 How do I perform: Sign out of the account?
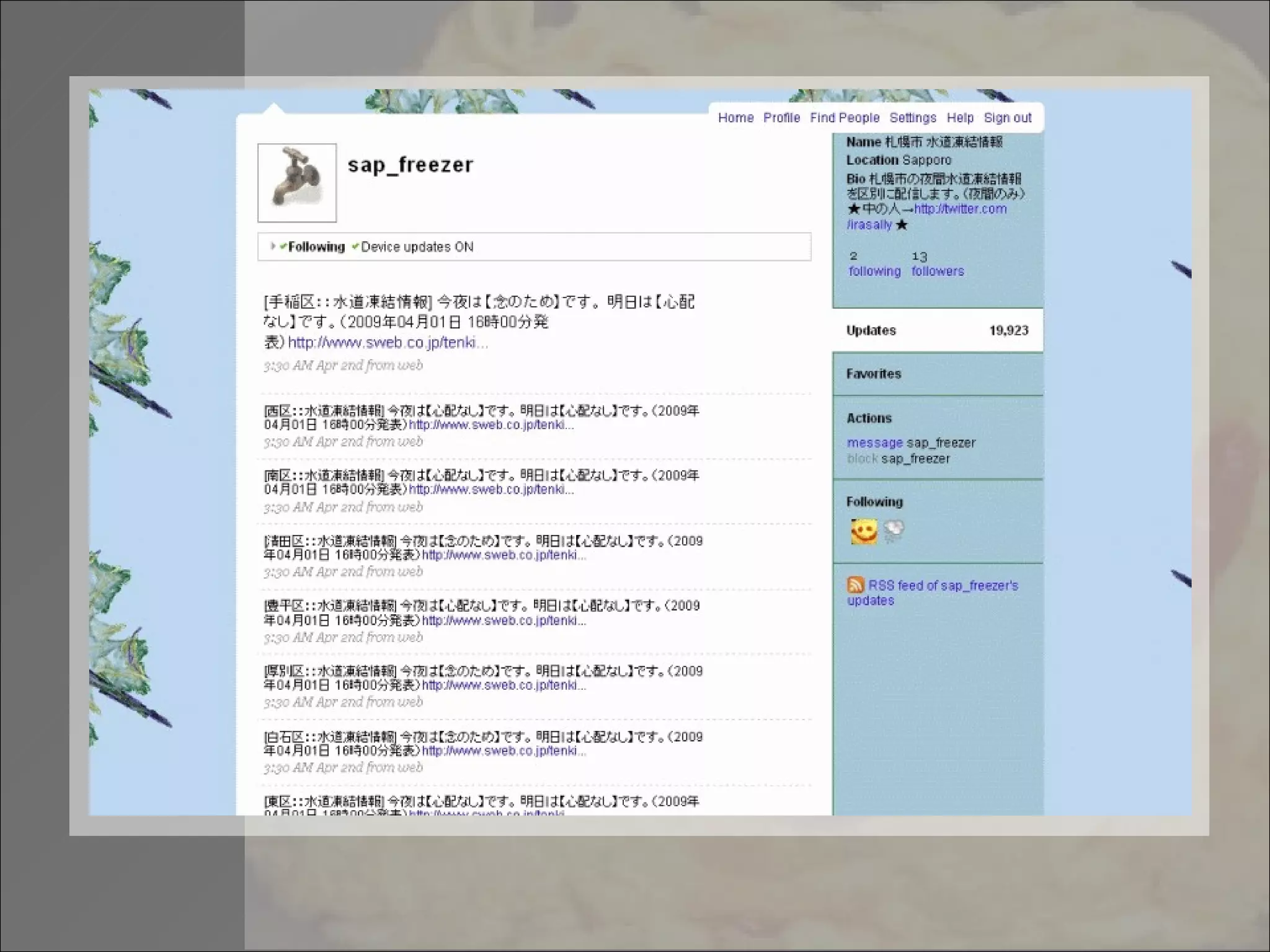[1008, 118]
